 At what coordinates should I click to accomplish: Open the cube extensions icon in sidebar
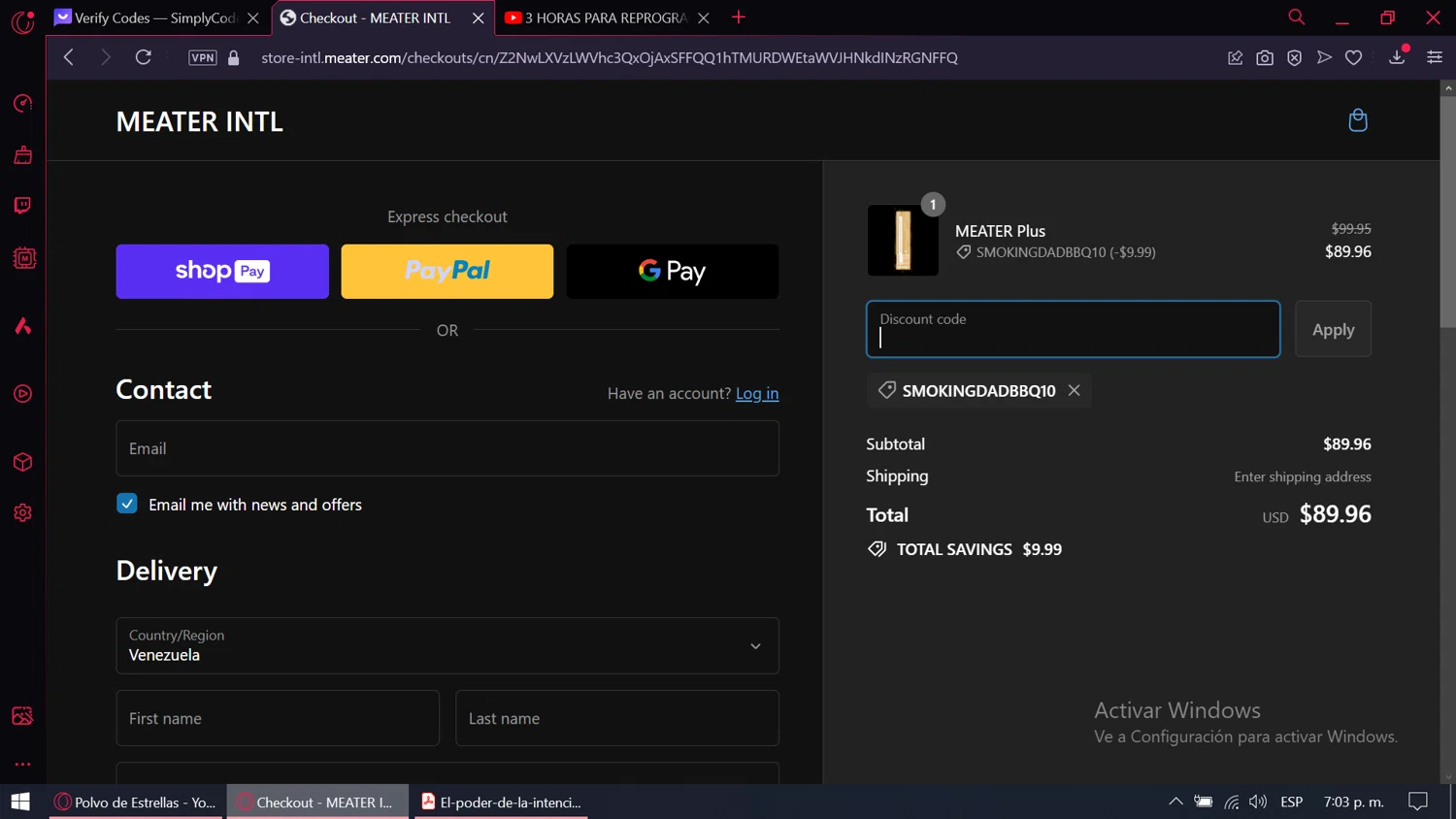22,462
